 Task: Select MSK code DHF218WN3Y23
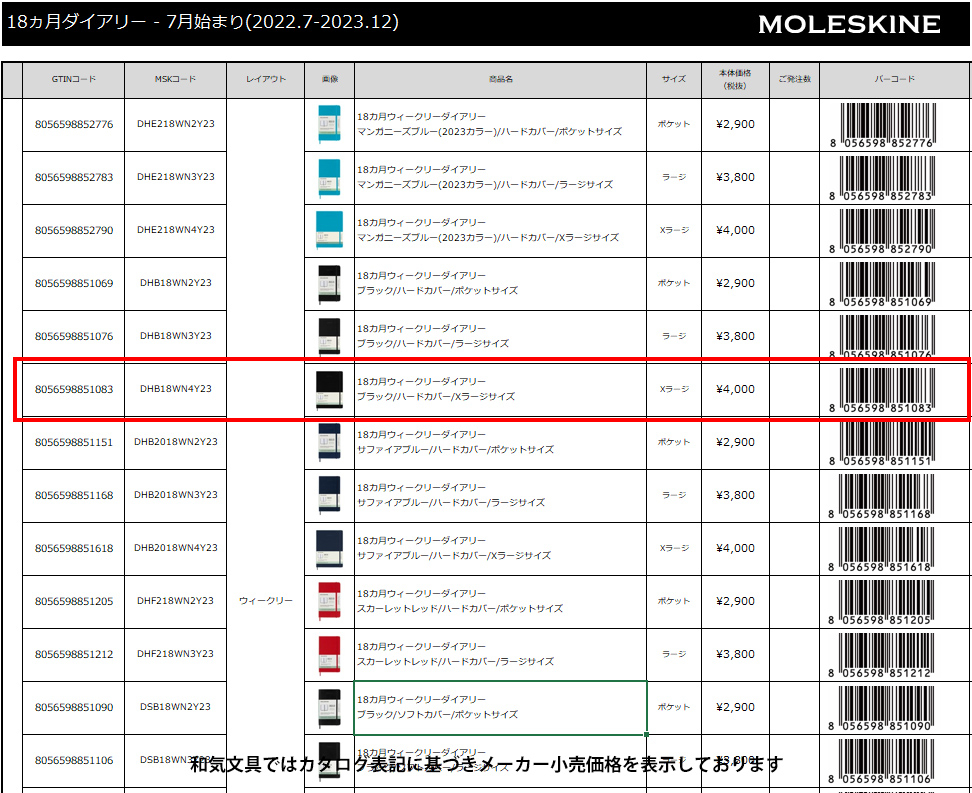click(x=175, y=654)
